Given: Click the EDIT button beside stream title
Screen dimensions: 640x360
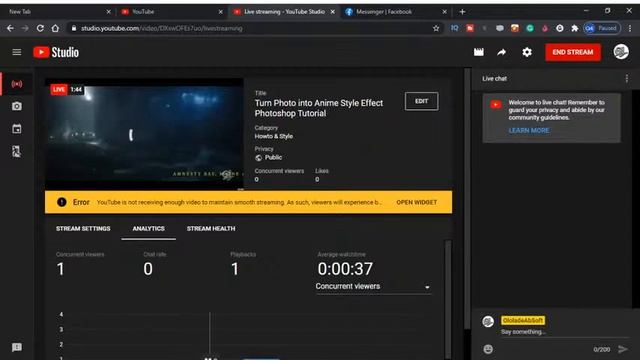Looking at the screenshot, I should 422,101.
